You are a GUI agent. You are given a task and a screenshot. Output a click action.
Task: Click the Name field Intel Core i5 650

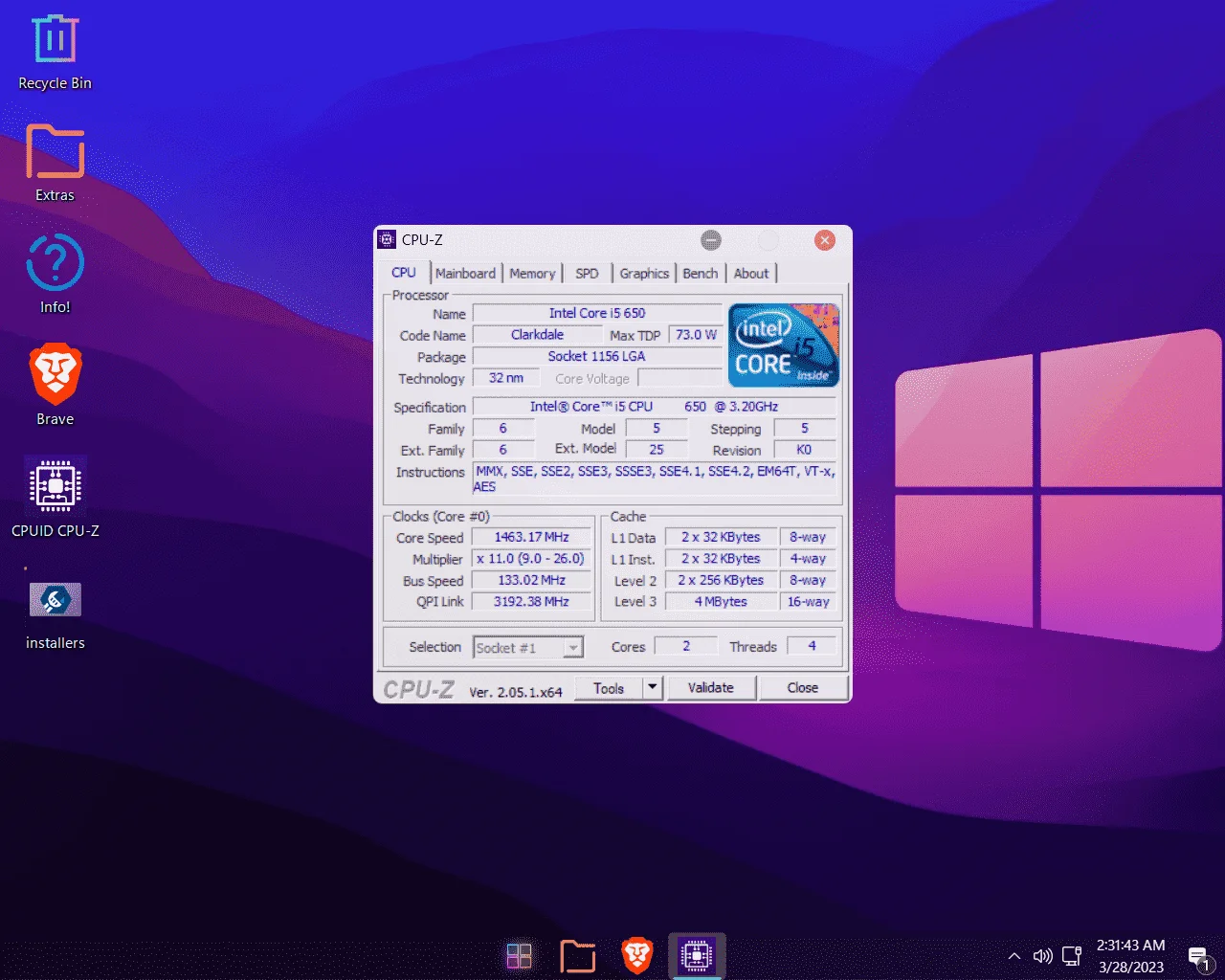point(597,313)
